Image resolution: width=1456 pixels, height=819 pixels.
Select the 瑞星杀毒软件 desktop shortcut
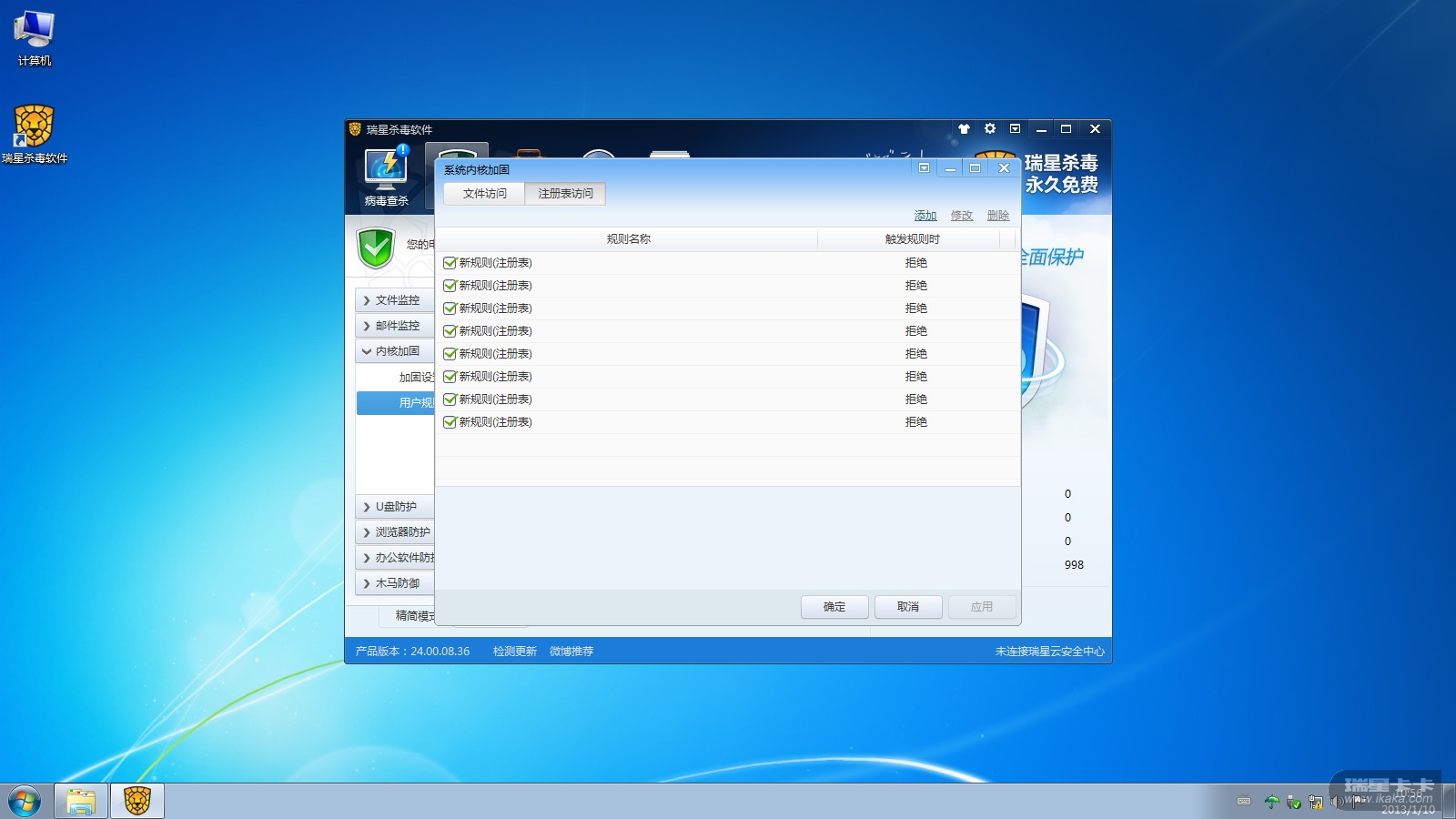point(35,134)
